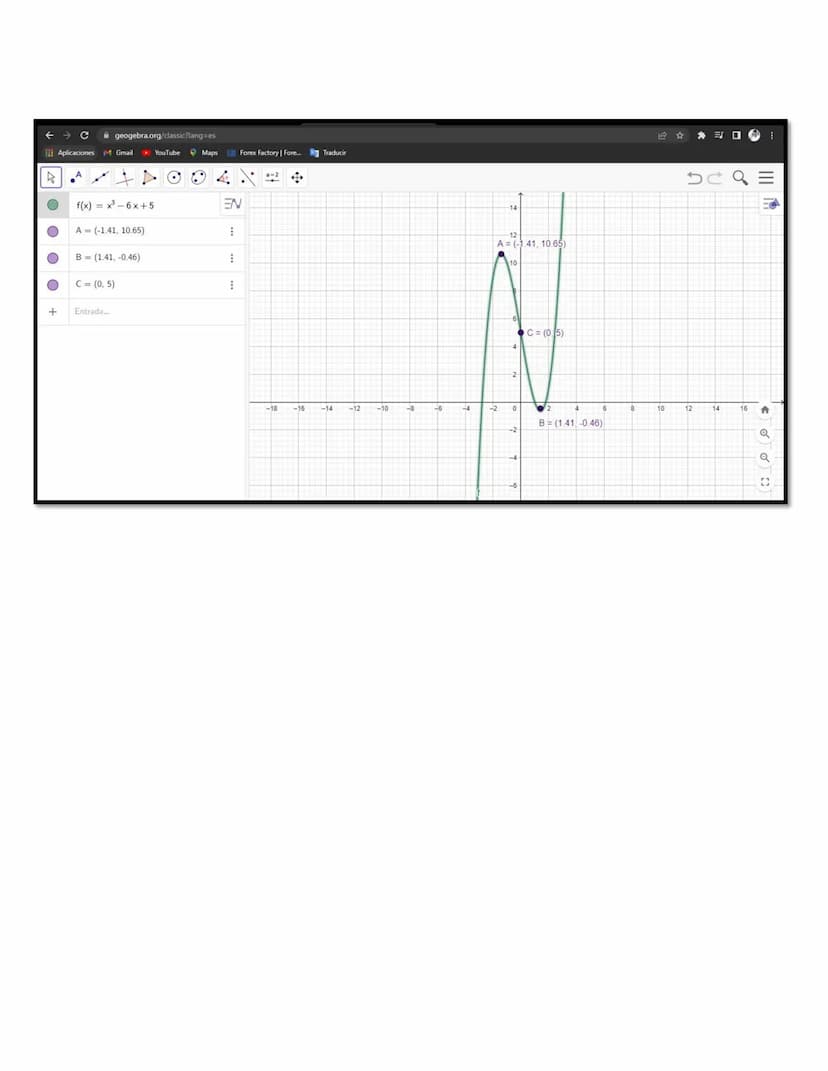Viewport: 828px width, 1071px height.
Task: Click the browser back arrow
Action: [49, 135]
